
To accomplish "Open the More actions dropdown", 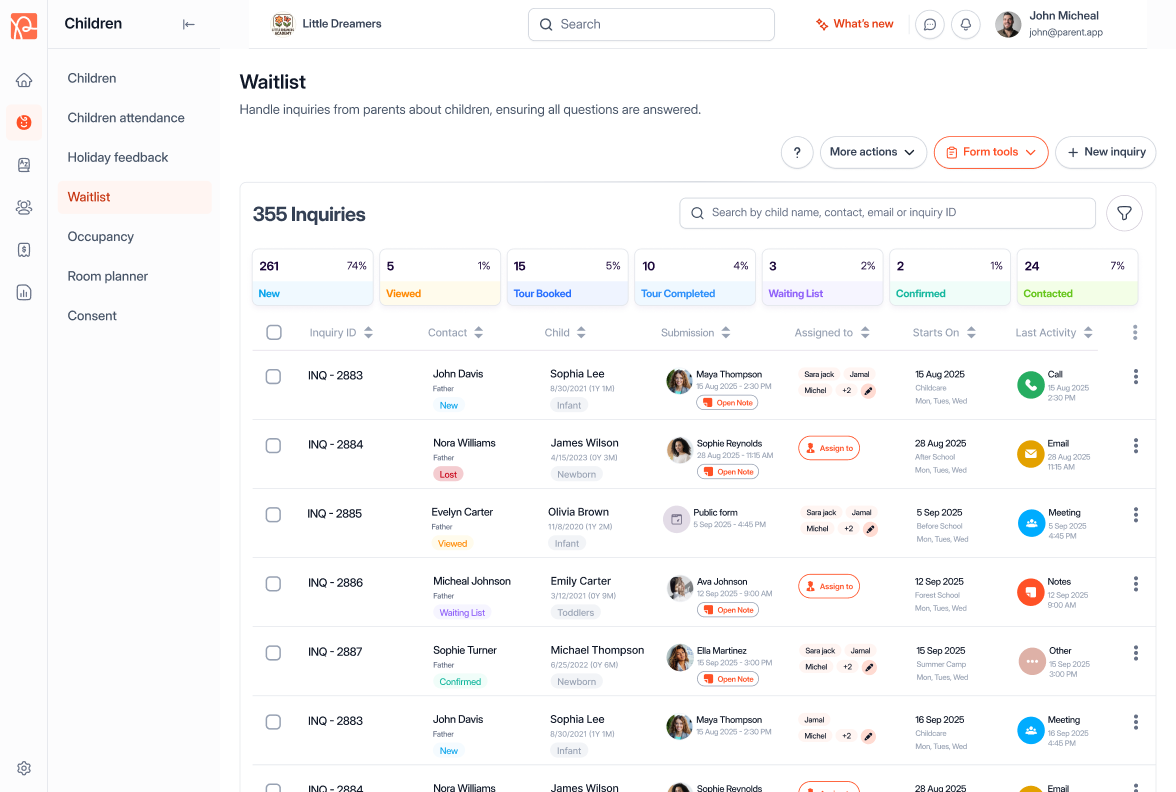I will pyautogui.click(x=871, y=152).
